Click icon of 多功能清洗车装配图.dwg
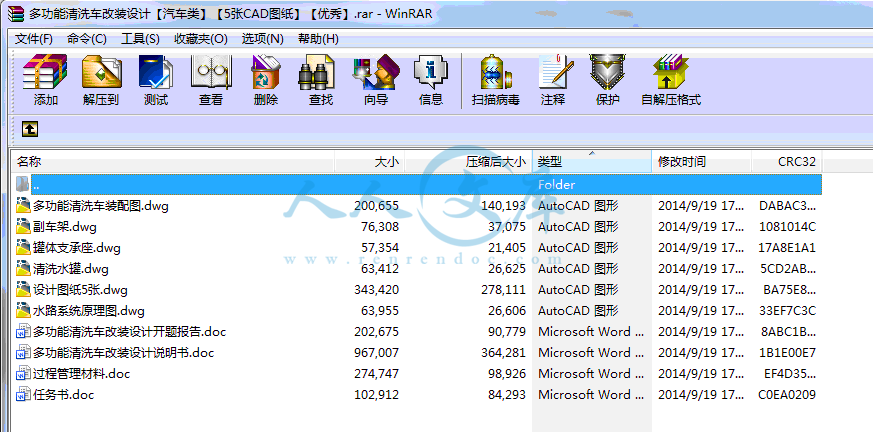873x432 pixels. [23, 205]
